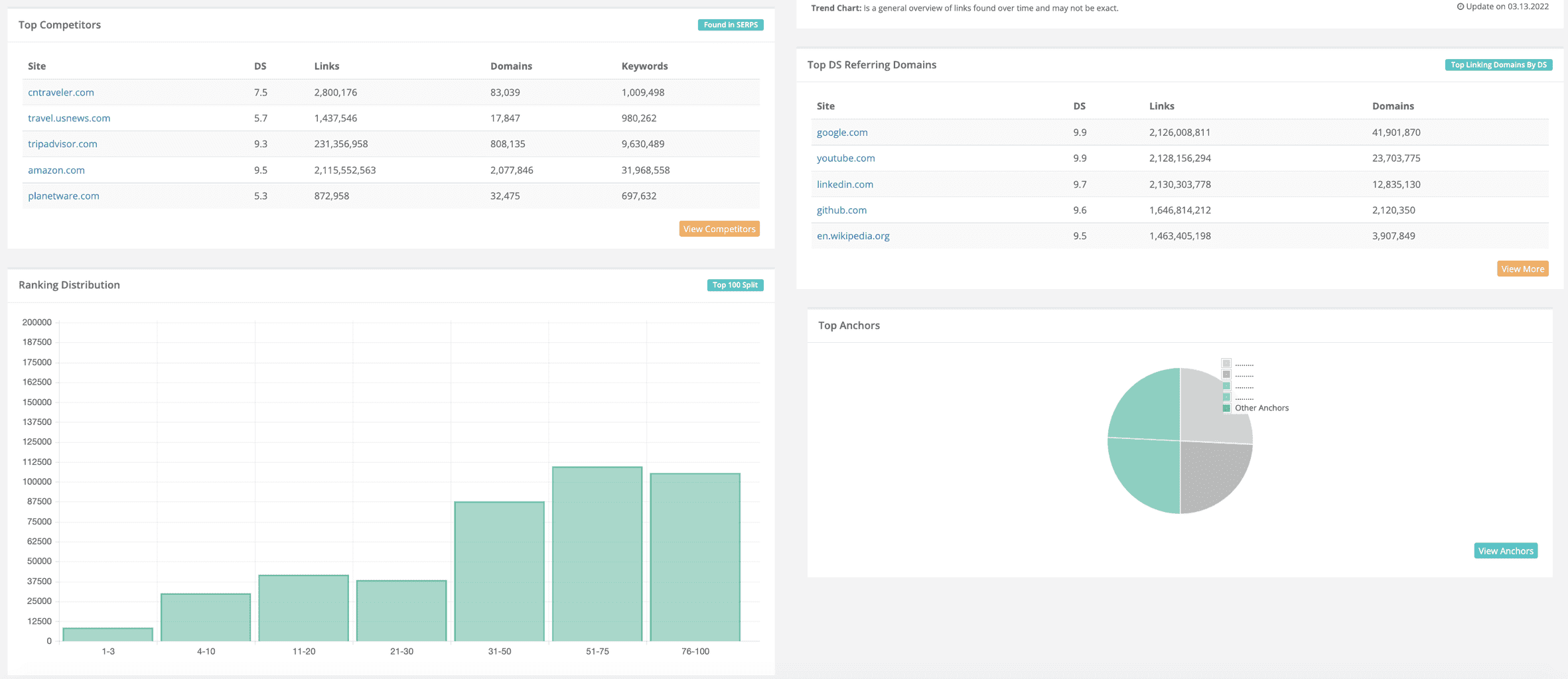Open the cntraveler.com competitor link
The width and height of the screenshot is (1568, 679).
pos(61,92)
